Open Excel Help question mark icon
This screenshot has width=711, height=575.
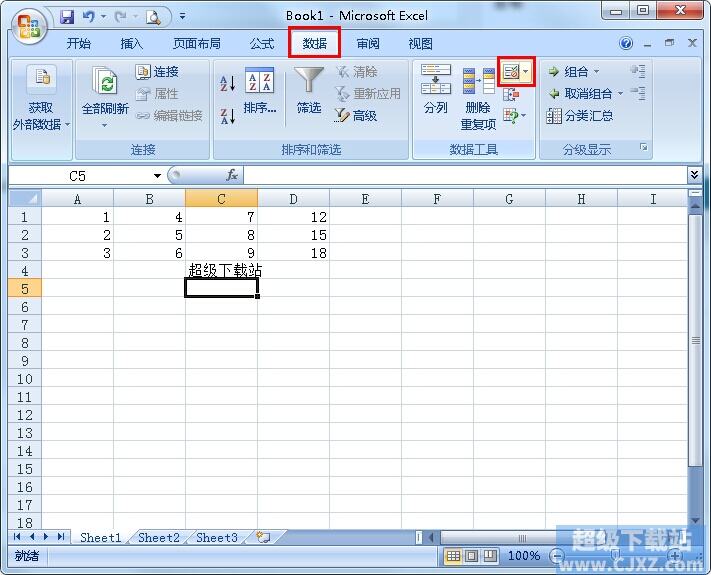pos(626,44)
